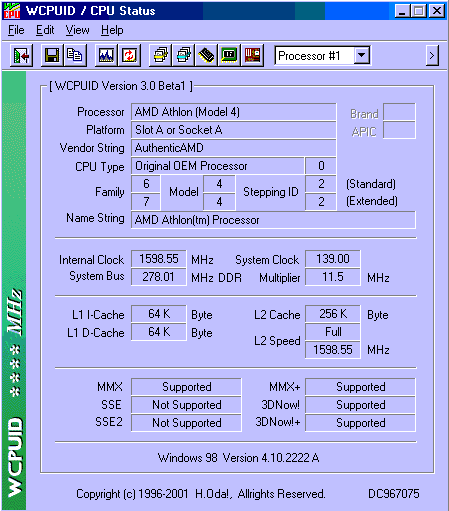This screenshot has width=449, height=511.
Task: Open the Help menu
Action: click(x=112, y=30)
